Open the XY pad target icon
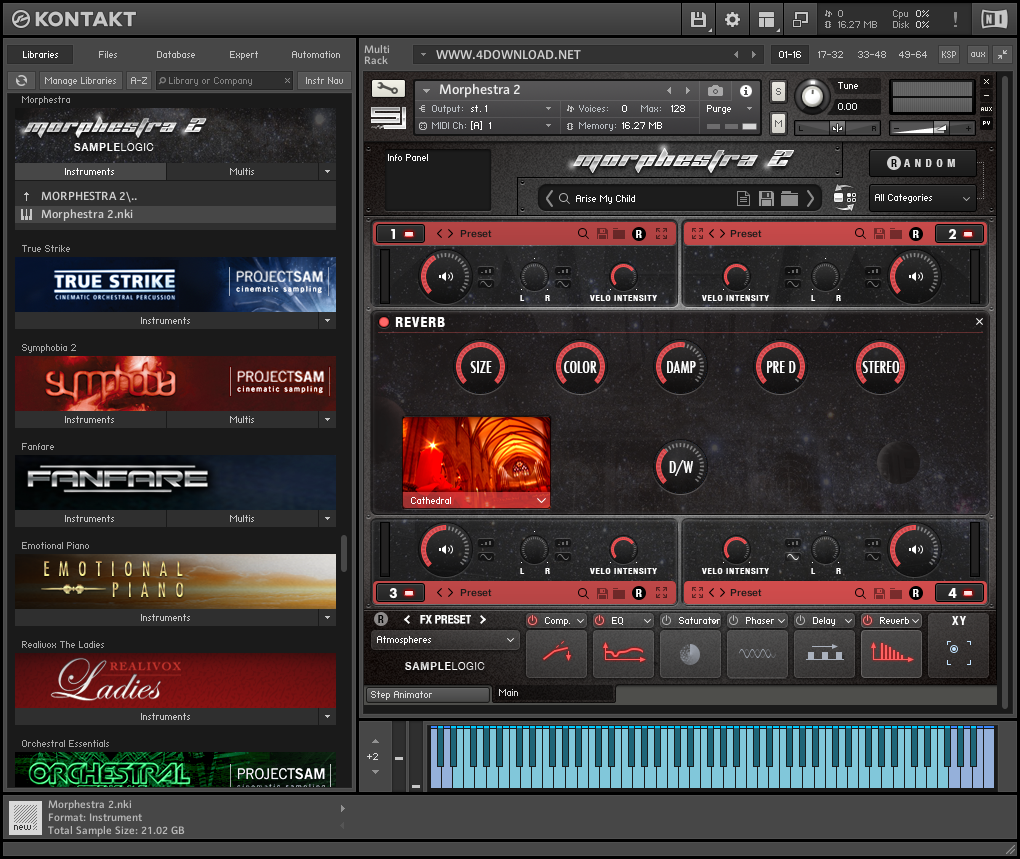This screenshot has height=859, width=1020. tap(958, 652)
